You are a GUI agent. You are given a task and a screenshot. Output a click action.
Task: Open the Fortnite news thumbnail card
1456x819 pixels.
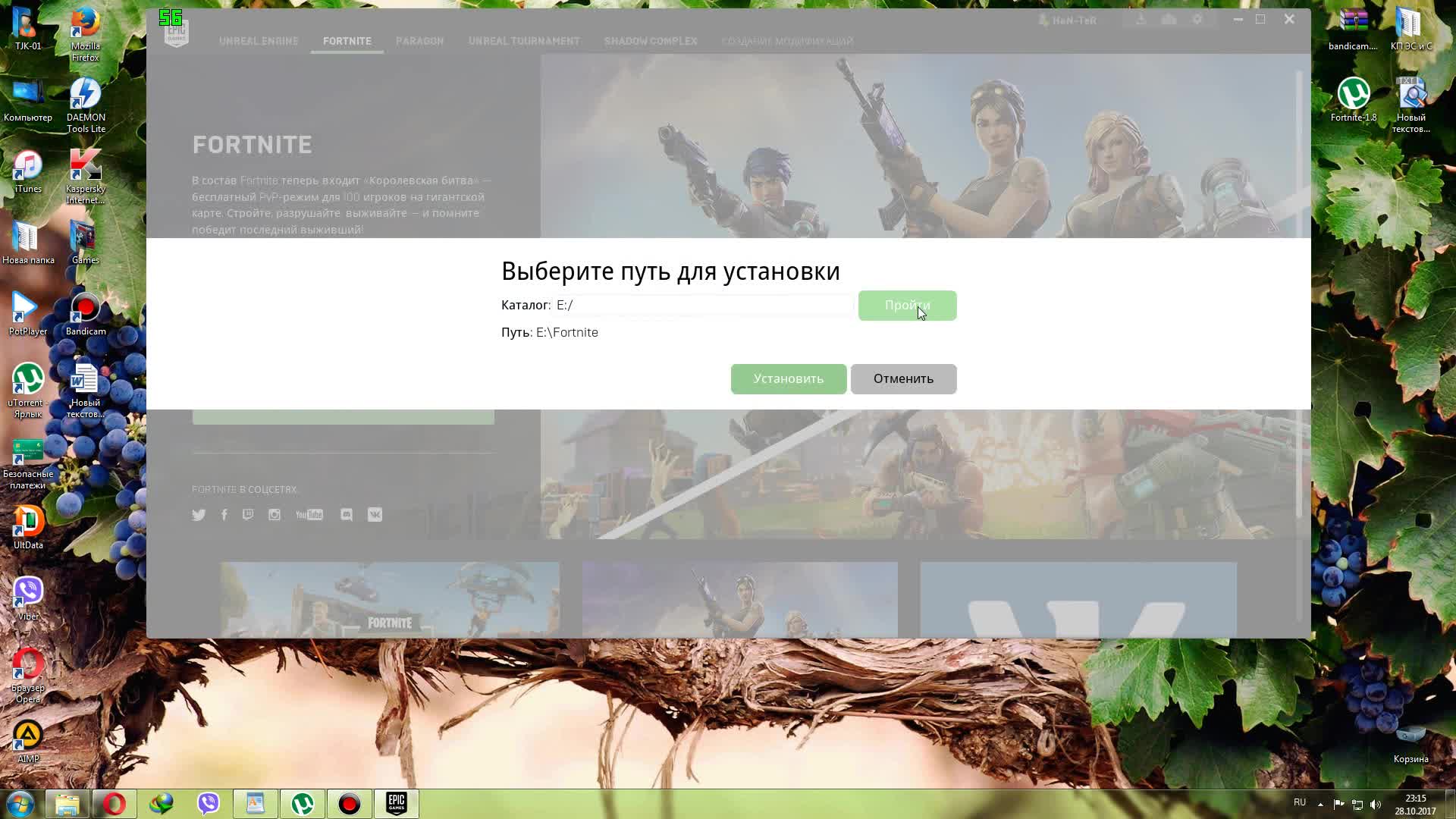[x=390, y=599]
